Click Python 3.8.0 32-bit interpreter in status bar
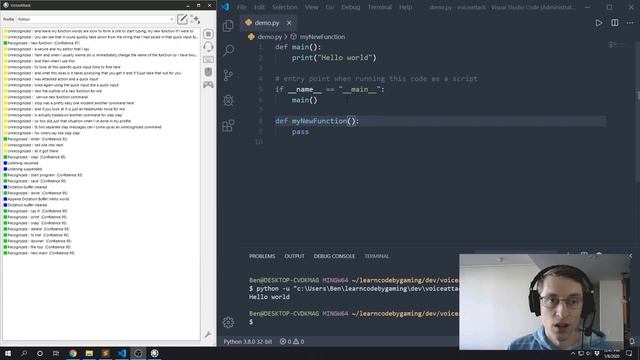The width and height of the screenshot is (640, 360). pos(247,342)
